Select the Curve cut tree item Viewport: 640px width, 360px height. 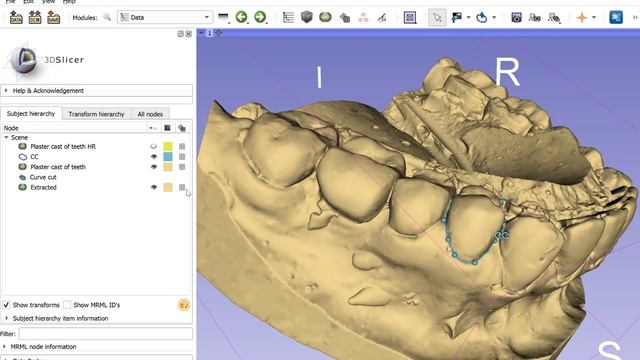(43, 177)
